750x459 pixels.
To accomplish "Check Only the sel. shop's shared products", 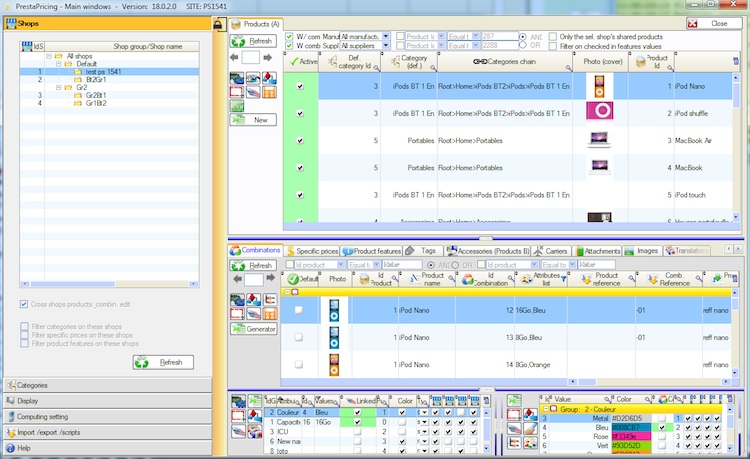I will [x=553, y=36].
